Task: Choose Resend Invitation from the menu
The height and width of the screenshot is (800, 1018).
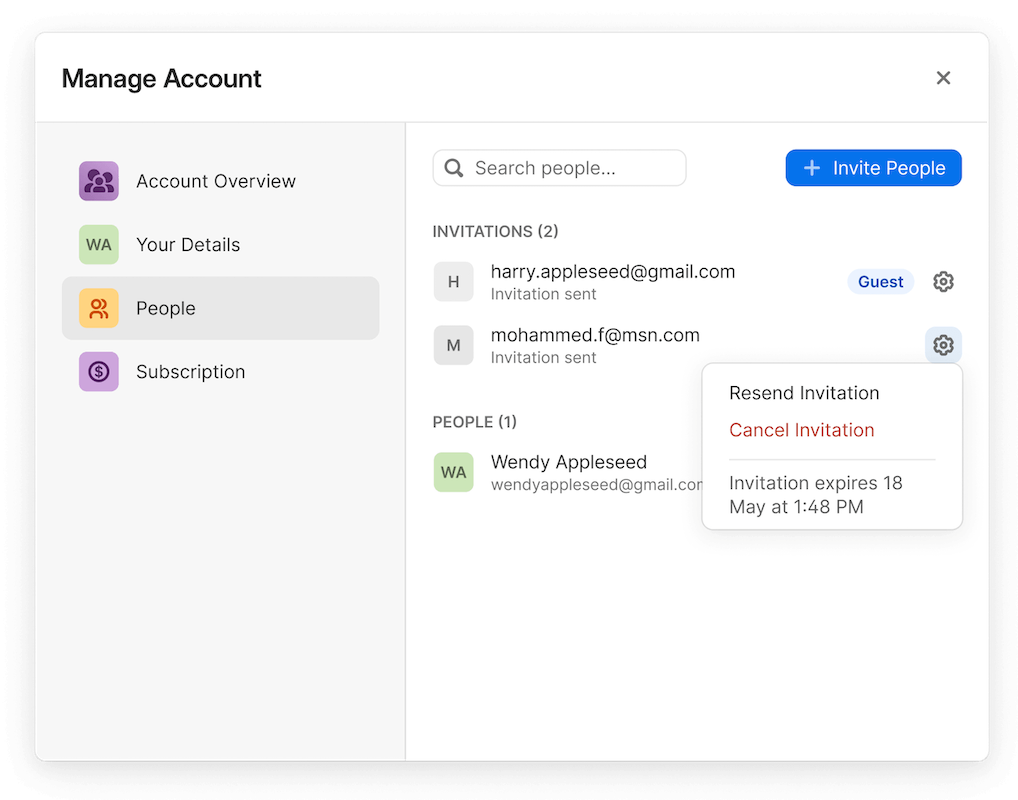Action: click(804, 393)
